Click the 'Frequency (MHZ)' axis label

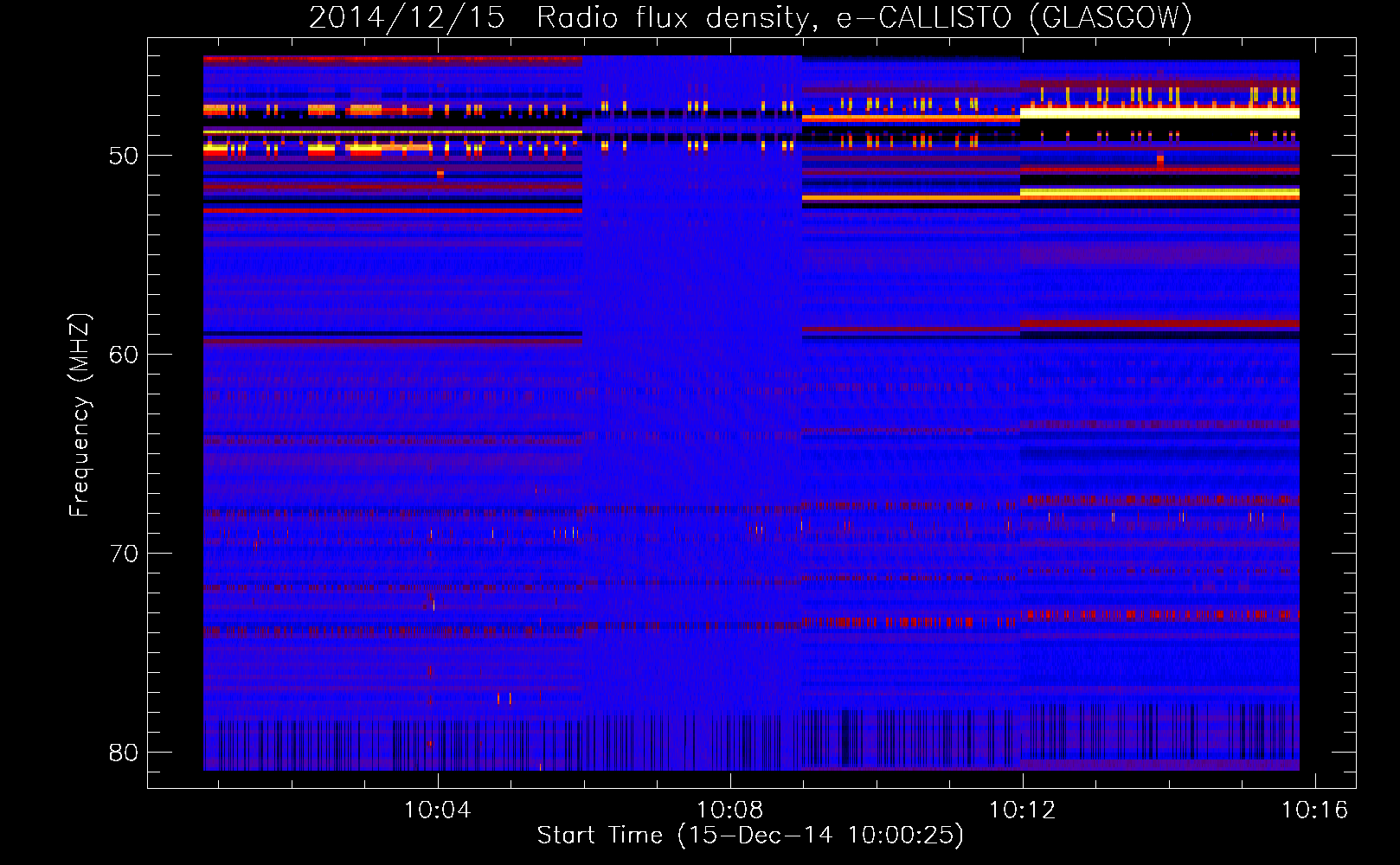(79, 415)
